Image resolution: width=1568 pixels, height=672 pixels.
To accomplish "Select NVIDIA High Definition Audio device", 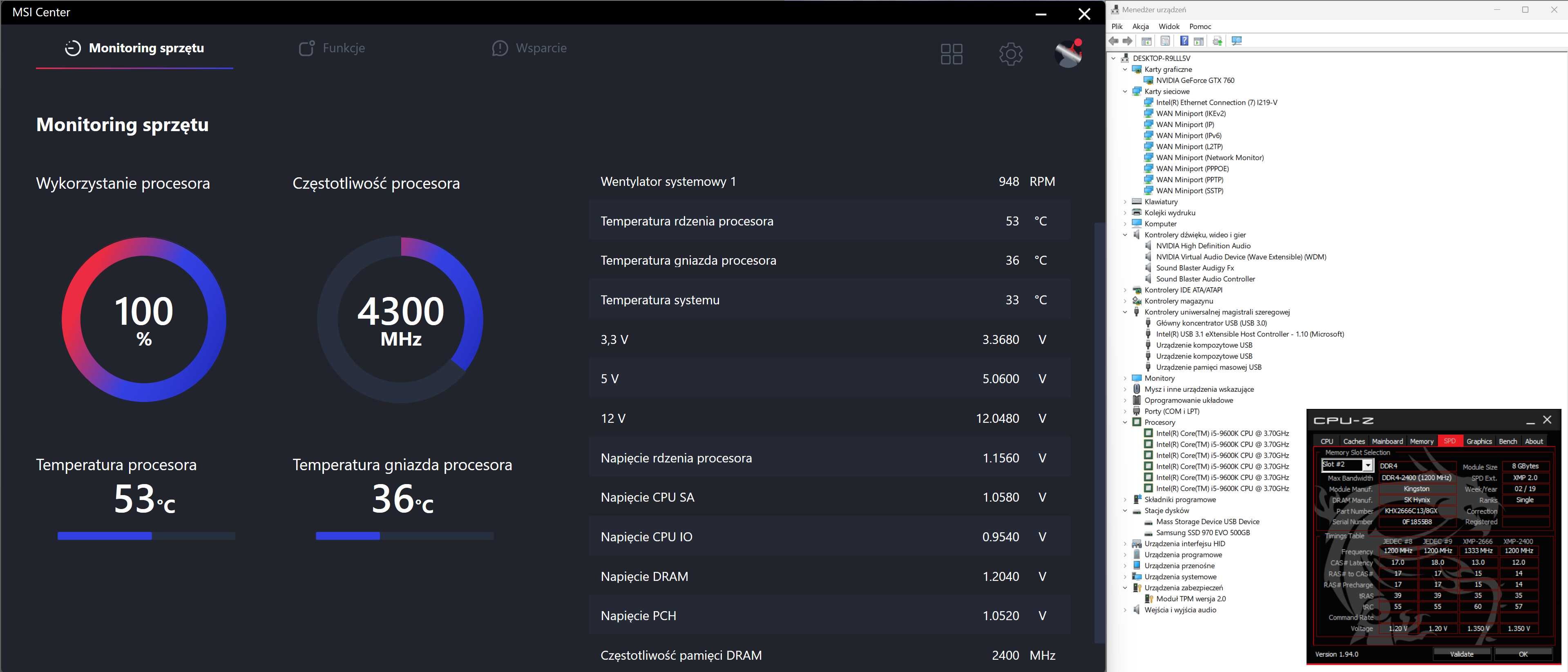I will tap(1203, 246).
